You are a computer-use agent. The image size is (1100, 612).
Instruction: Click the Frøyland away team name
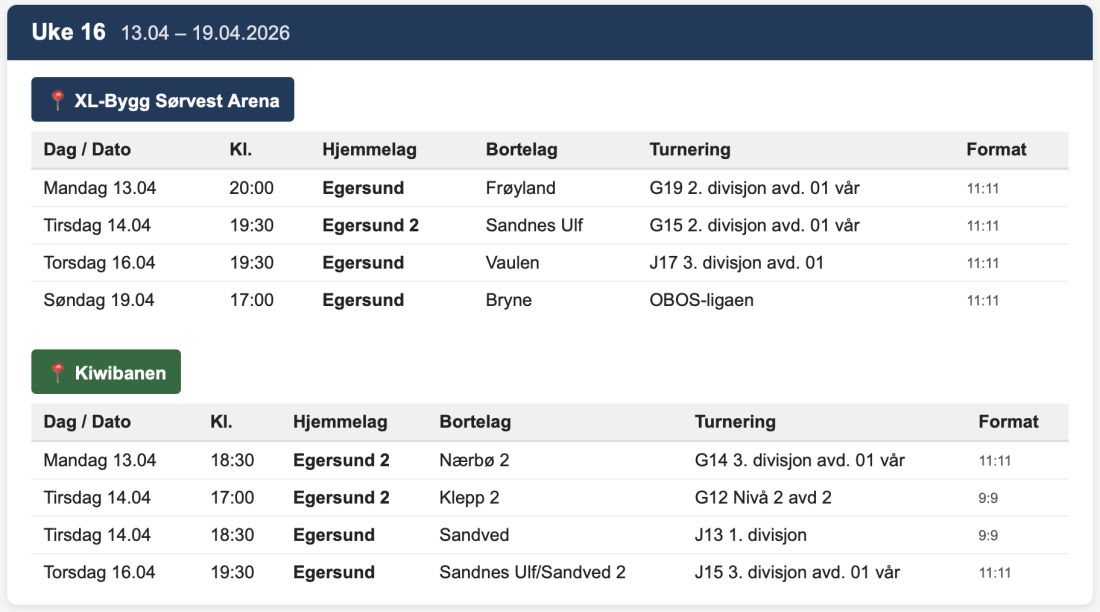[520, 188]
